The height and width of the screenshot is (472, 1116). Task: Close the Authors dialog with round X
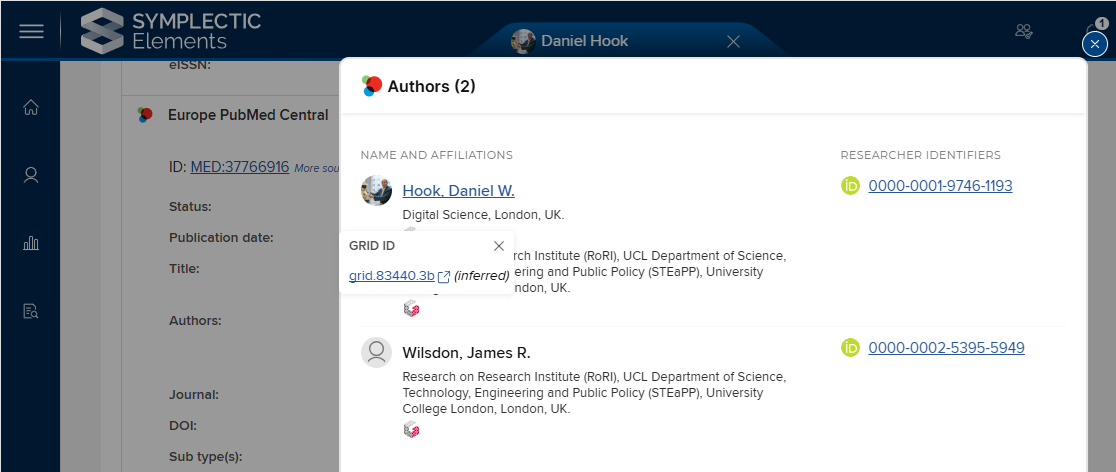click(x=1095, y=44)
